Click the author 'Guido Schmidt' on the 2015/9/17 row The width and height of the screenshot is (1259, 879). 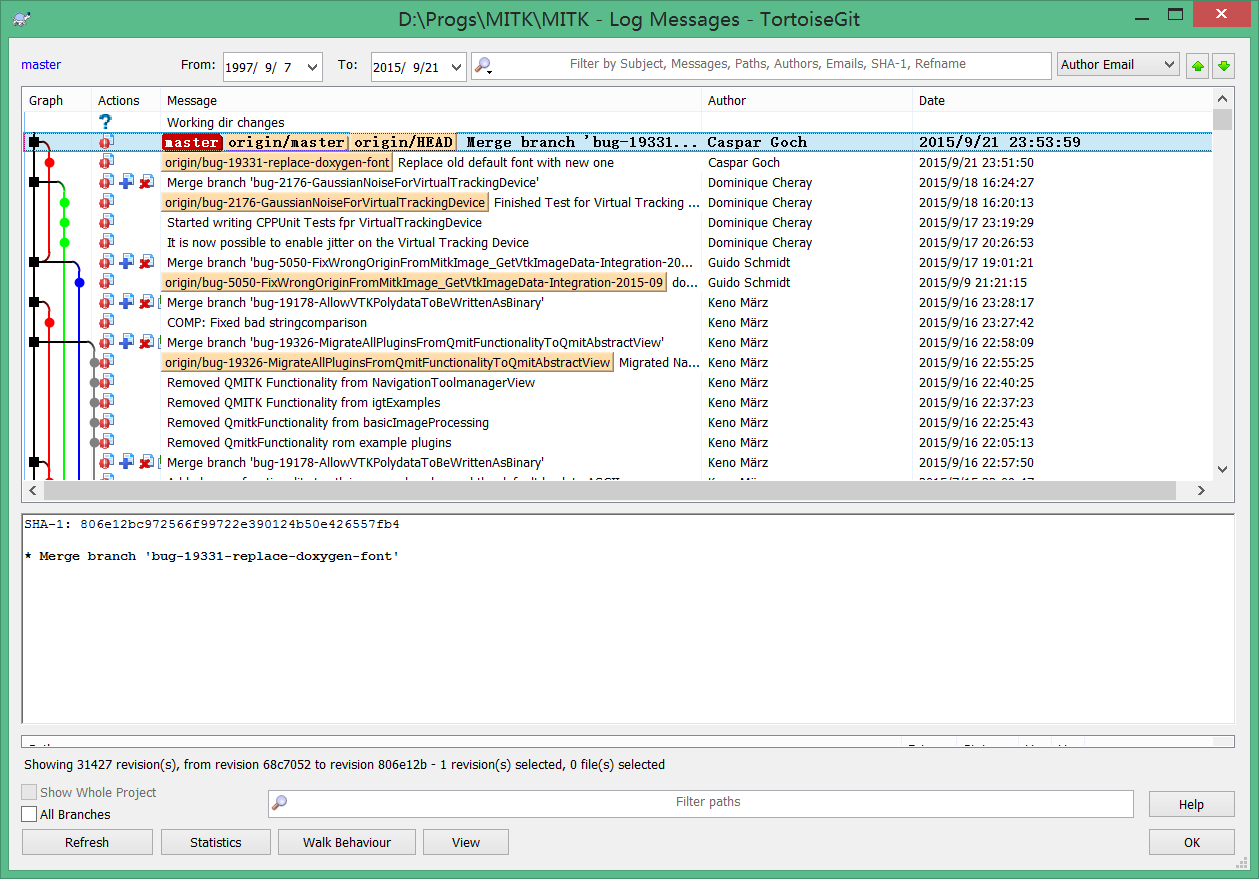pos(749,262)
